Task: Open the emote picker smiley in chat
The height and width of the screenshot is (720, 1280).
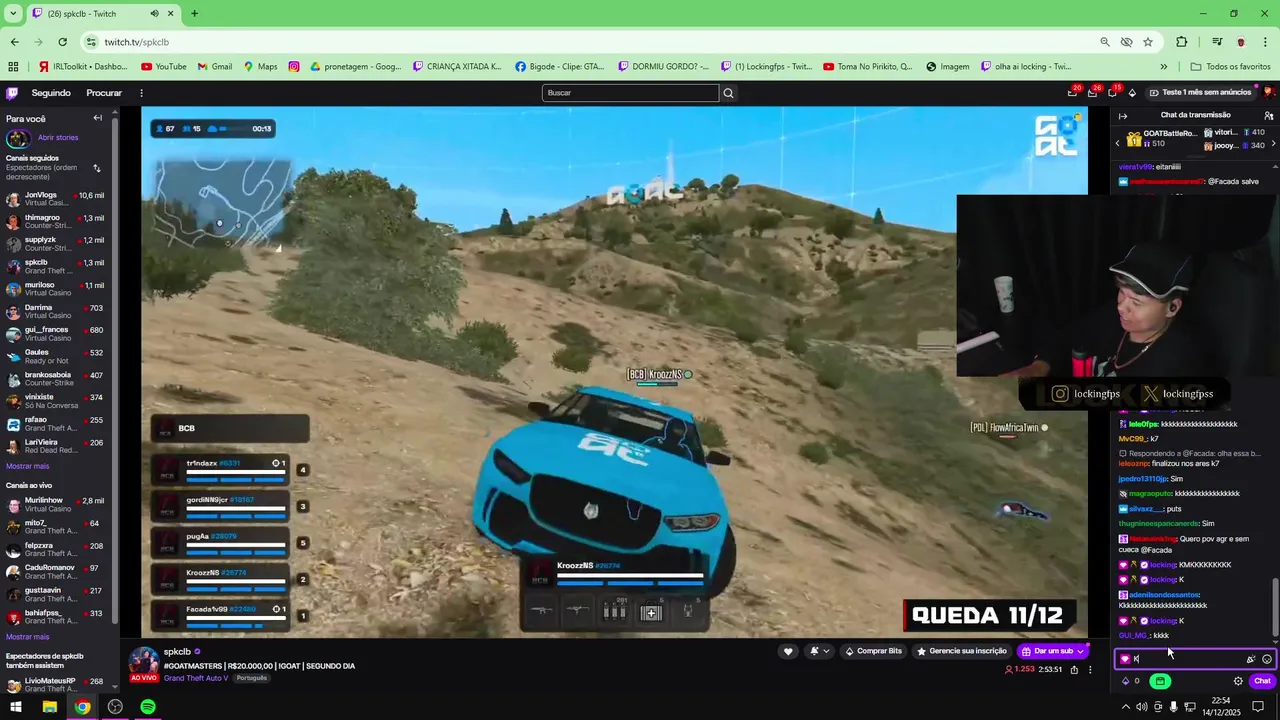Action: (x=1267, y=659)
